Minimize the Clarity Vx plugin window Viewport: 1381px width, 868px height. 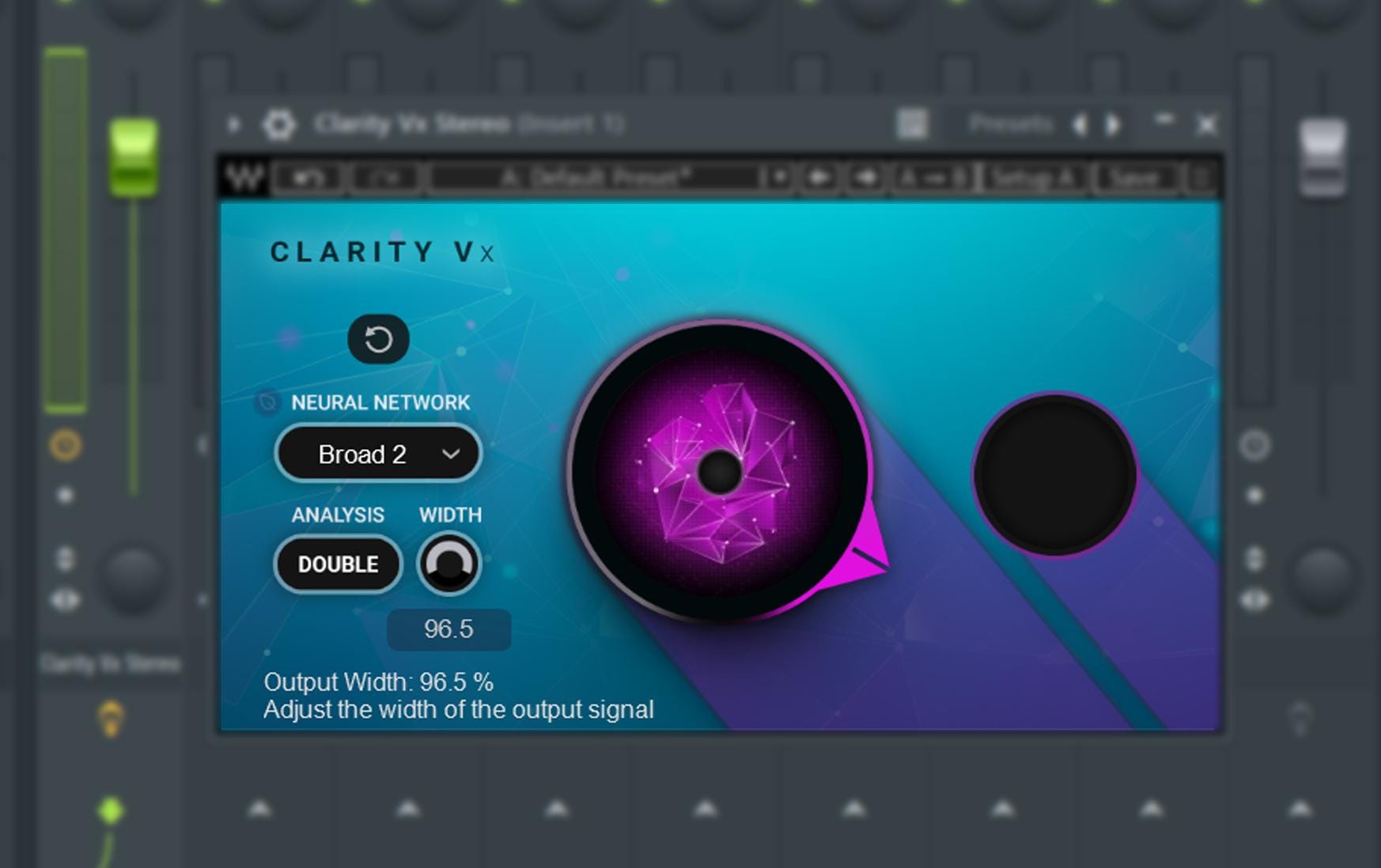[1163, 120]
